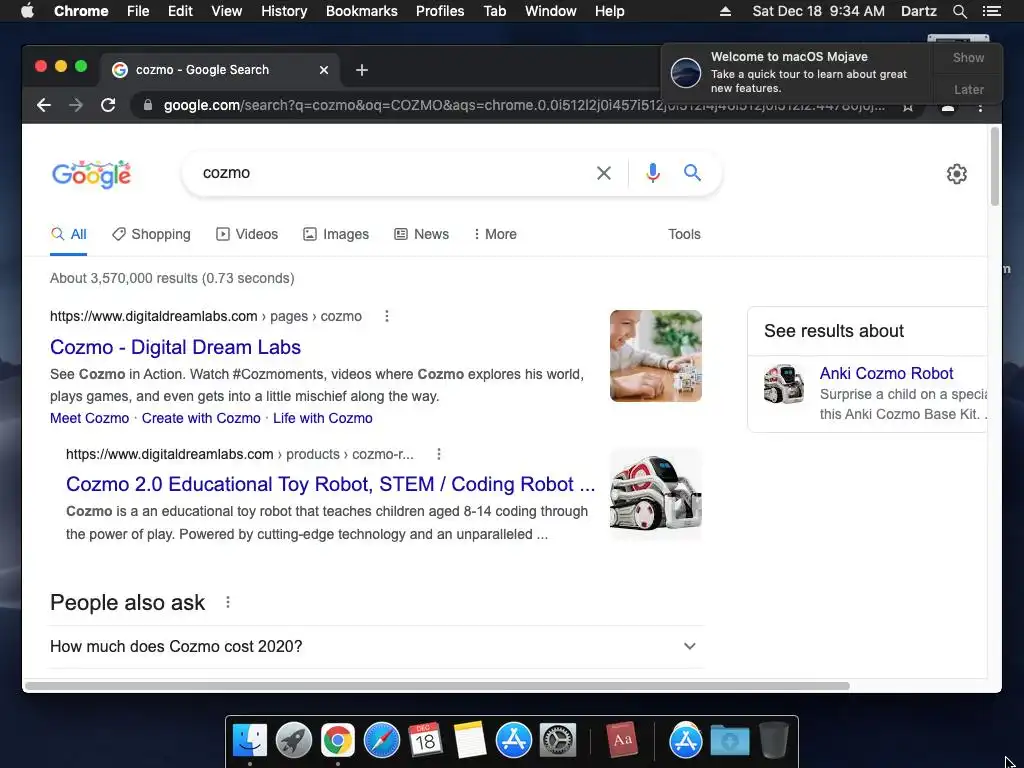Open the Bookmarks menu
The height and width of the screenshot is (768, 1024).
361,11
